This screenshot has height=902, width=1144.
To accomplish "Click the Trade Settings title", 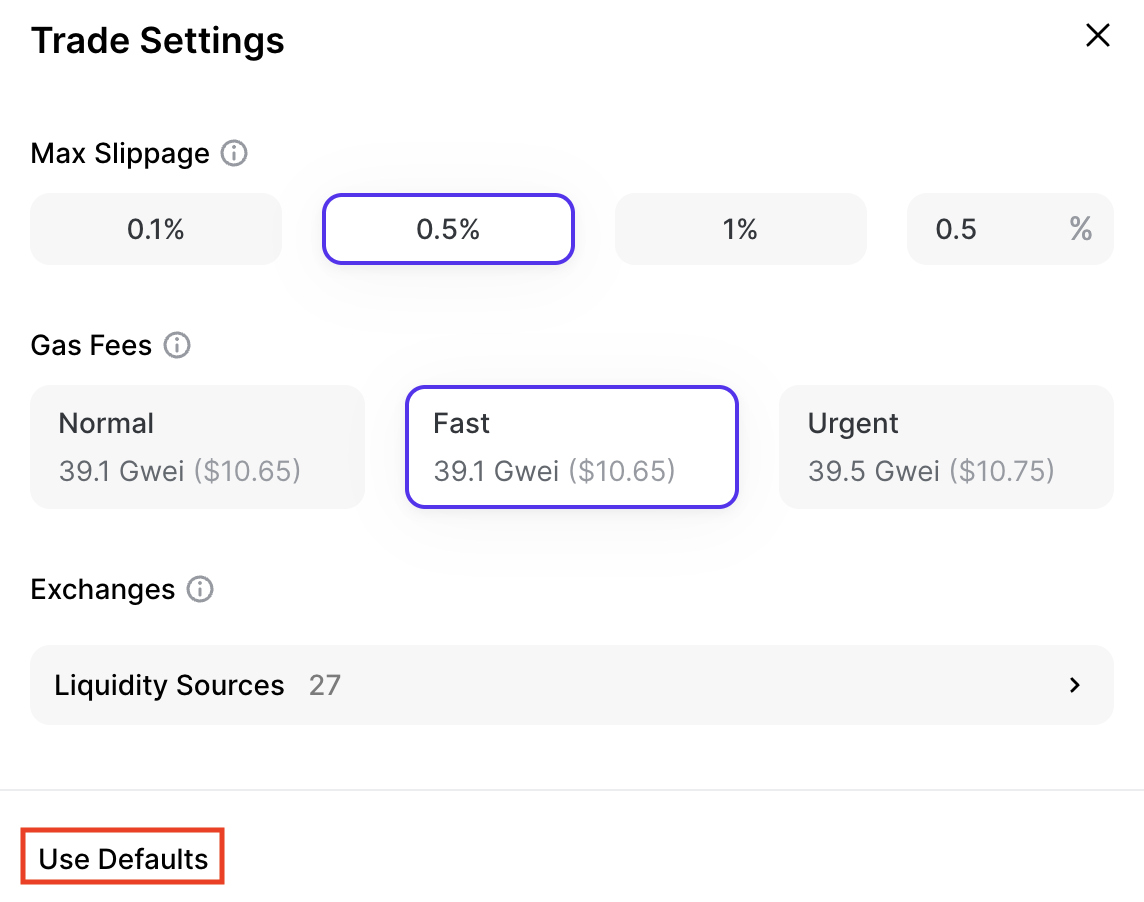I will tap(158, 41).
